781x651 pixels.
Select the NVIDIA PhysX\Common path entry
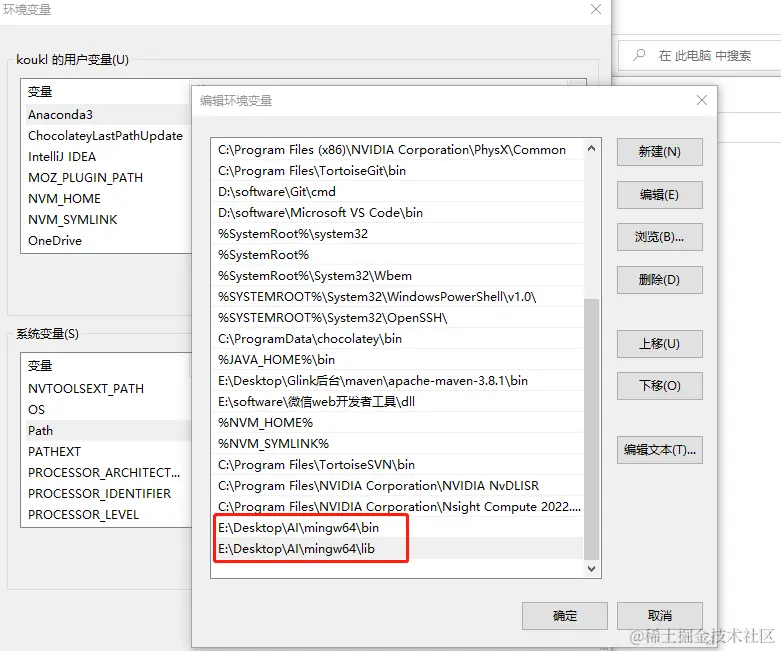point(397,150)
